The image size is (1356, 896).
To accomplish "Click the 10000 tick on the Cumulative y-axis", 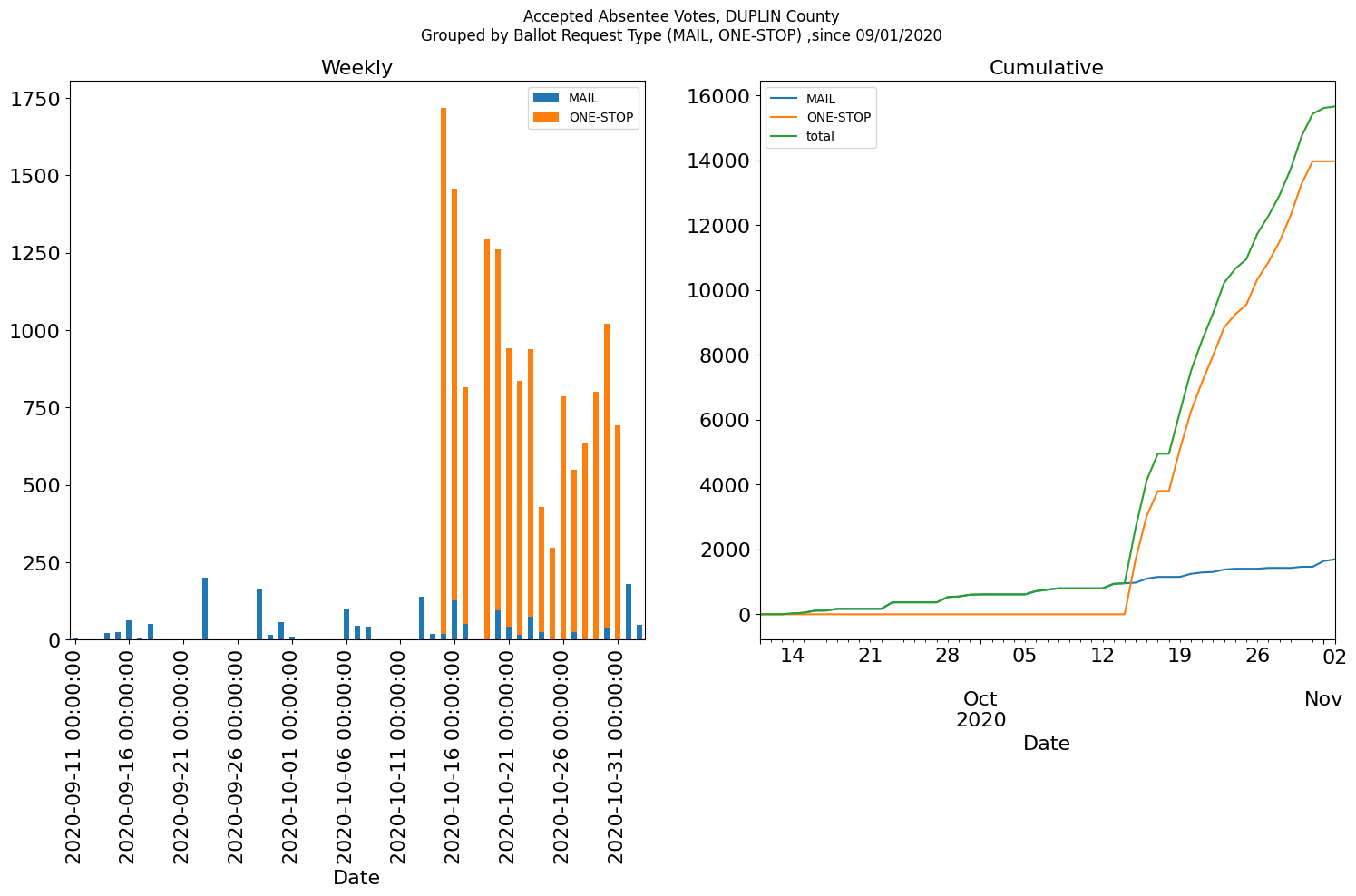I will (x=718, y=290).
